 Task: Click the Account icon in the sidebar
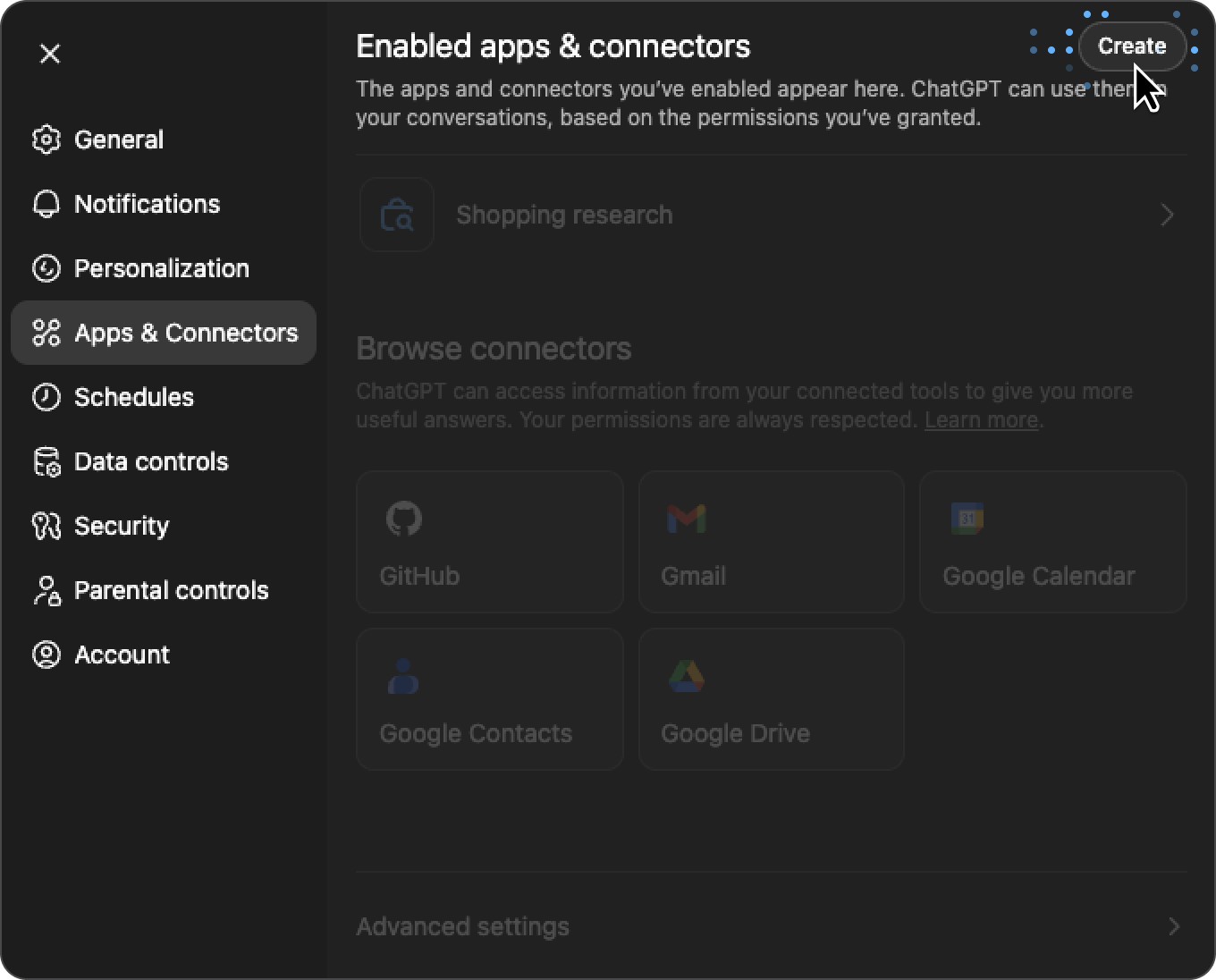pyautogui.click(x=46, y=655)
